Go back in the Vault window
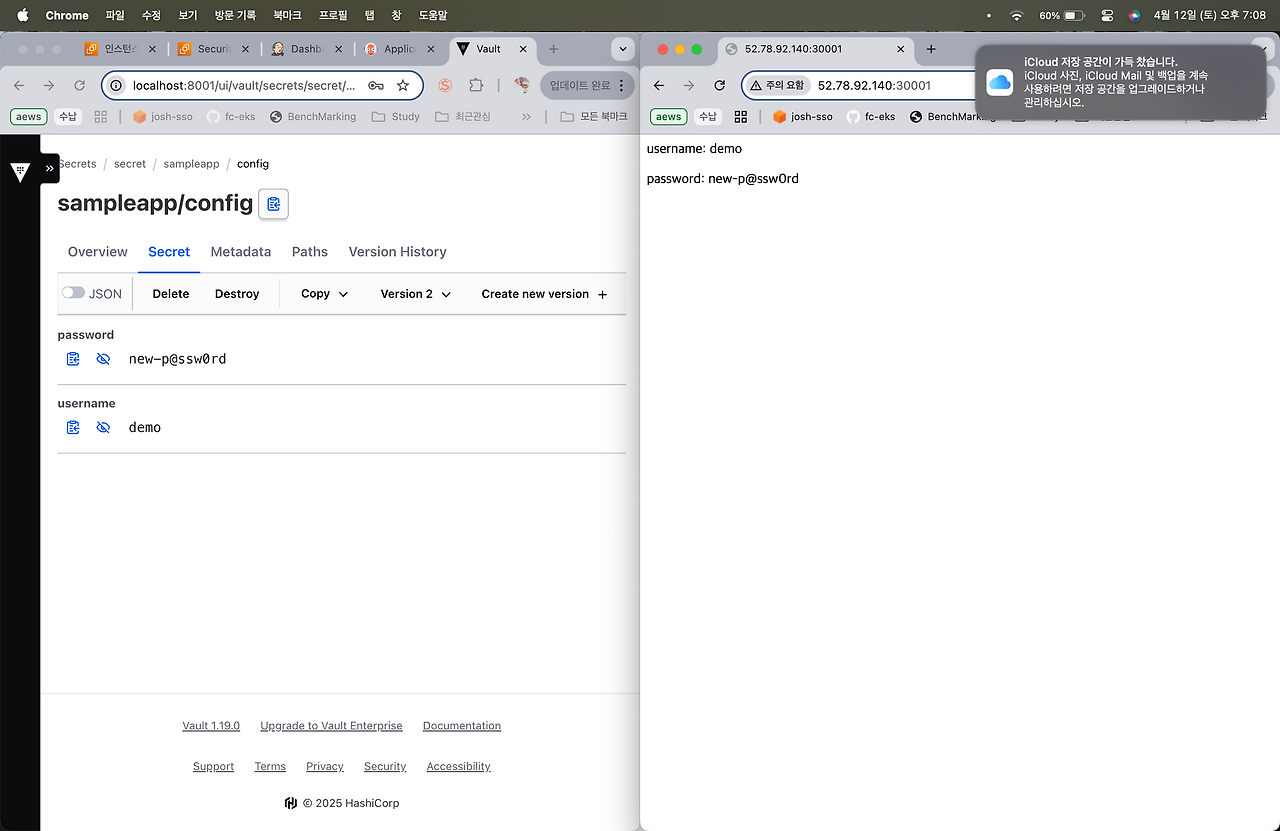Viewport: 1280px width, 831px height. [x=19, y=86]
